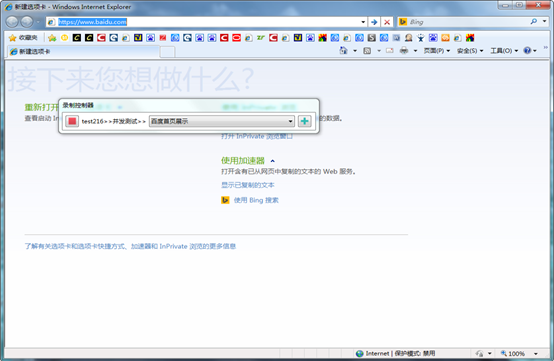Viewport: 554px width, 361px height.
Task: Open recent pages dropdown beside Forward button
Action: [38, 22]
